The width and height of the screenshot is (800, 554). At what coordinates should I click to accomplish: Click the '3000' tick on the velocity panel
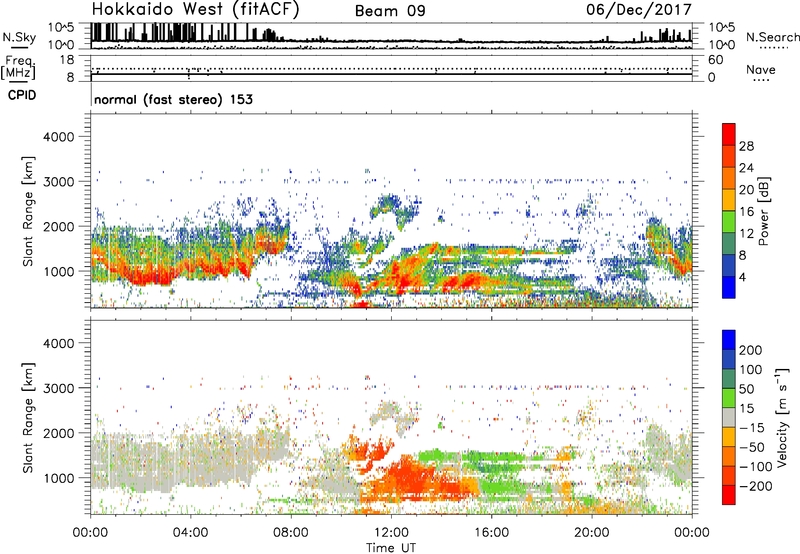(x=59, y=388)
